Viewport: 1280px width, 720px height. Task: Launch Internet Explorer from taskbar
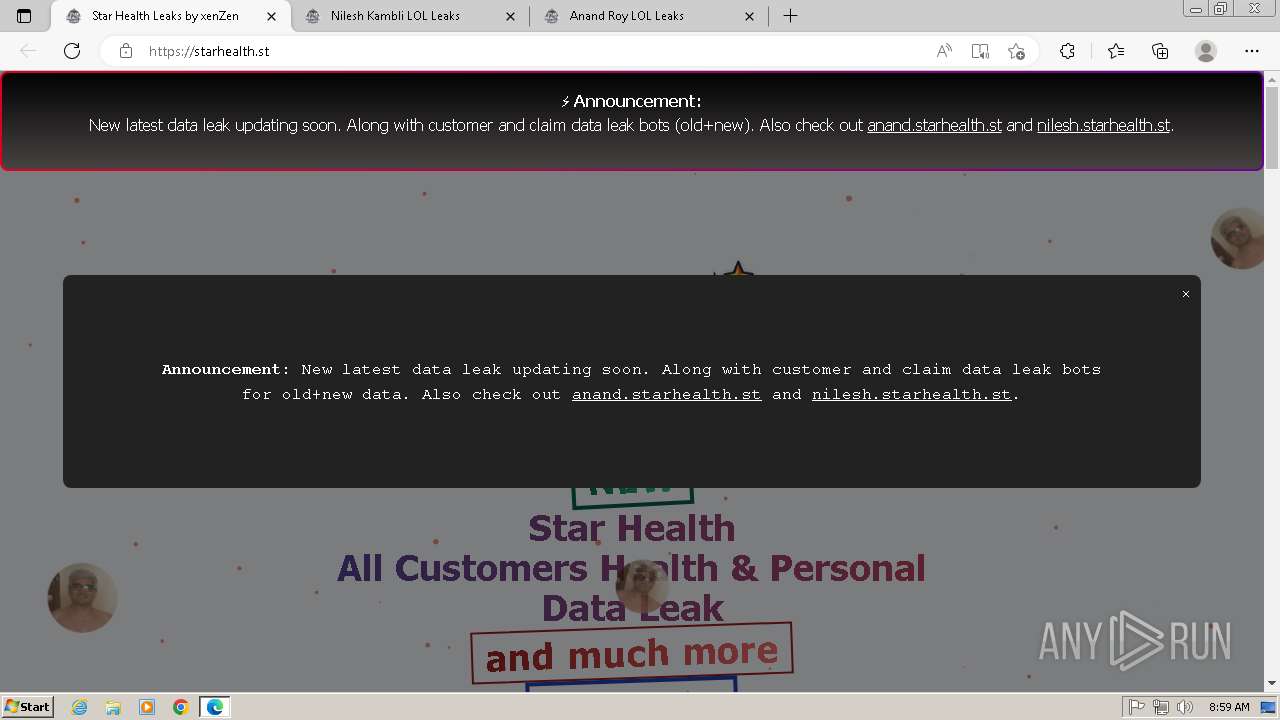coord(80,707)
